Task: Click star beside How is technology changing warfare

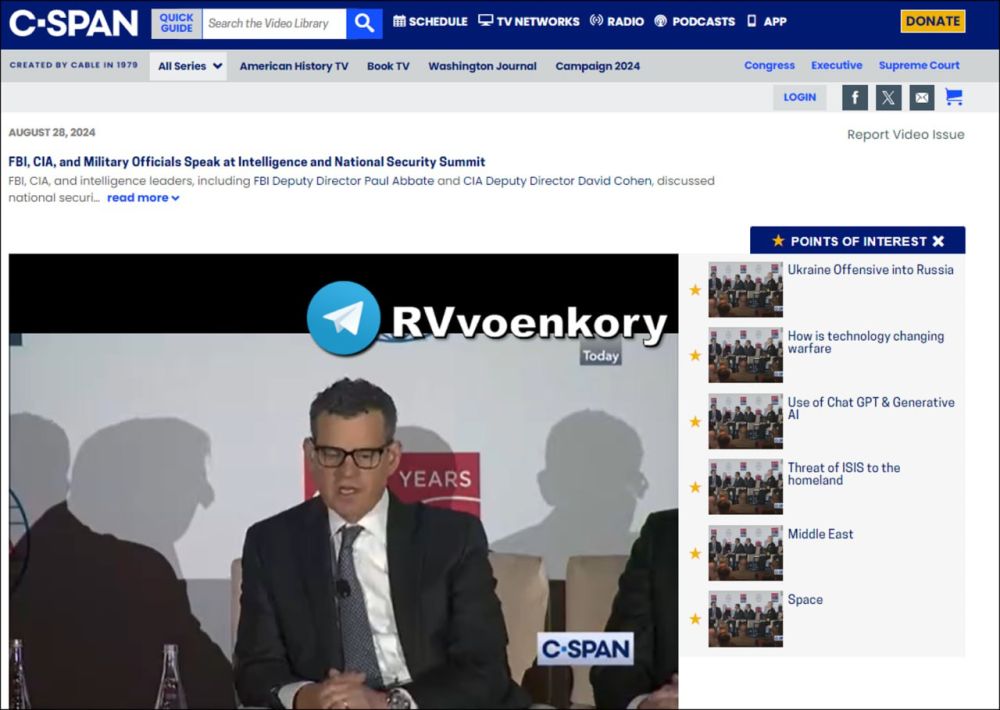Action: coord(695,355)
